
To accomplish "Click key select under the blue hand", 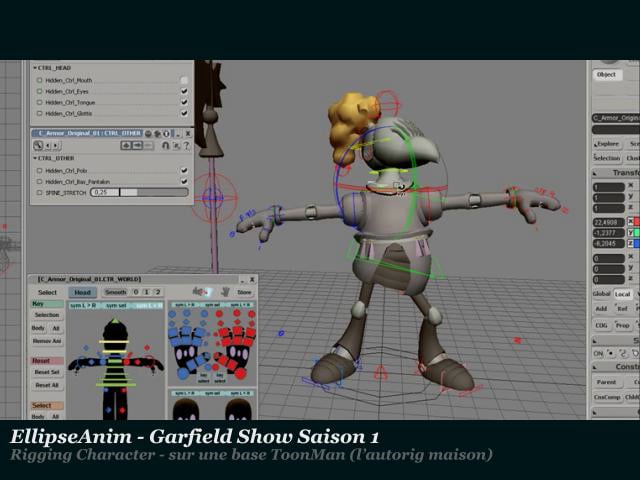I will (x=203, y=378).
